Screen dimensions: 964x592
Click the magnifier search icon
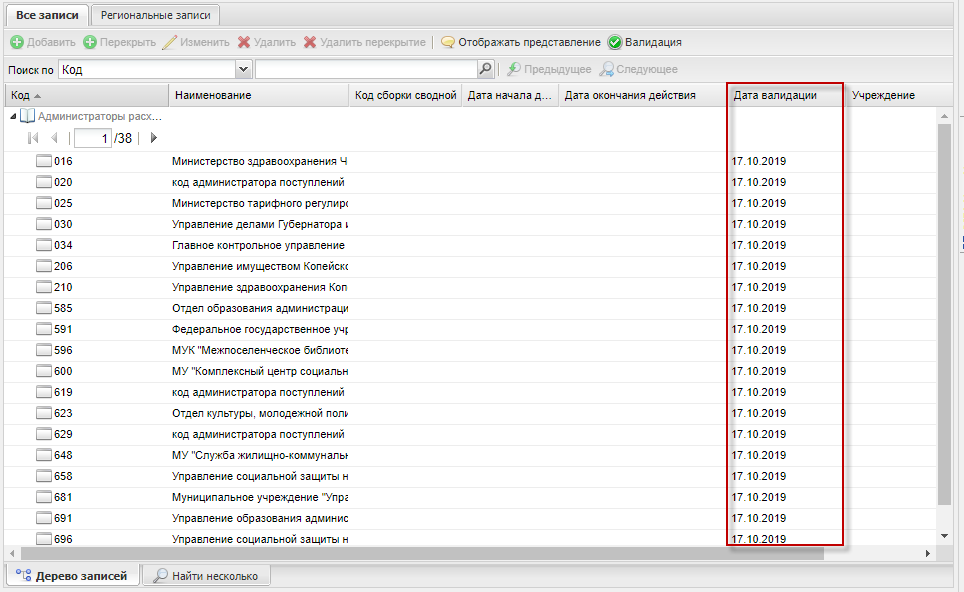pos(486,69)
